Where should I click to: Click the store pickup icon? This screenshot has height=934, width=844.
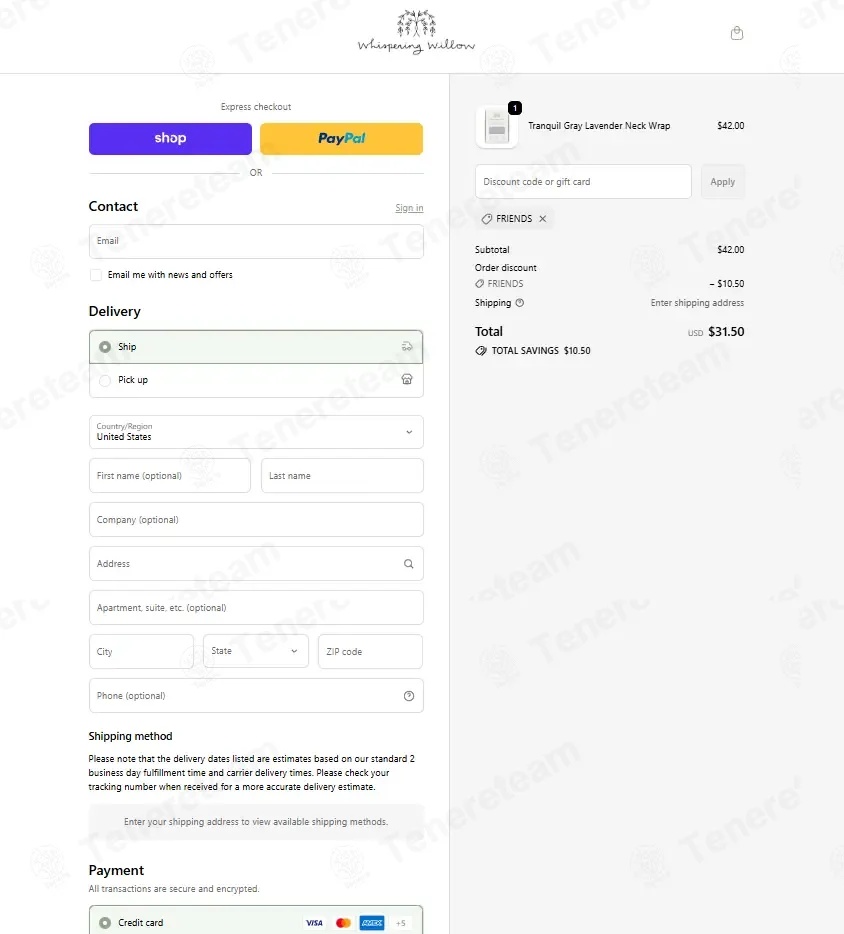coord(407,380)
